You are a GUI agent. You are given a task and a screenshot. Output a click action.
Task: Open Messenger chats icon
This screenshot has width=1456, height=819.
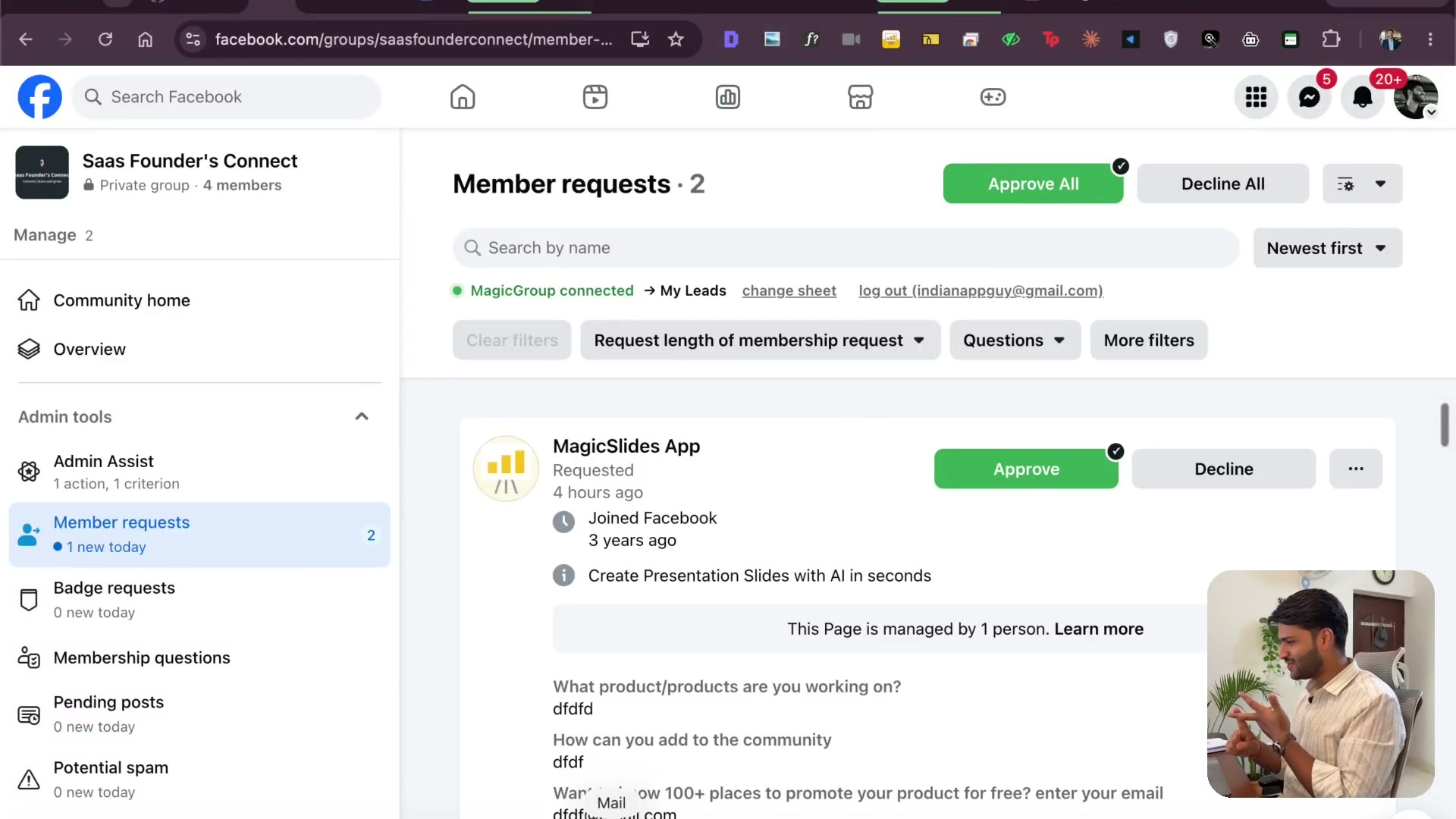point(1309,97)
